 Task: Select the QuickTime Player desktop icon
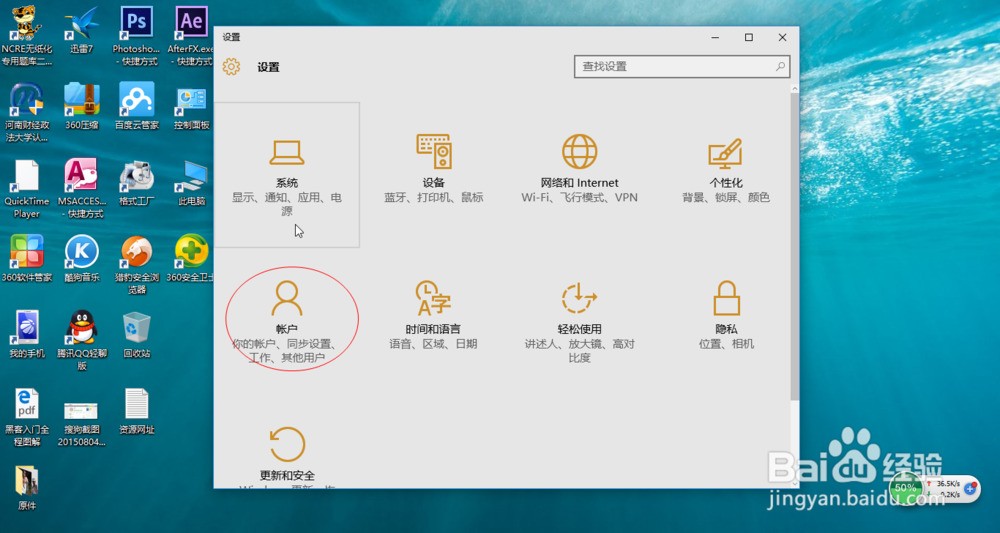tap(27, 189)
